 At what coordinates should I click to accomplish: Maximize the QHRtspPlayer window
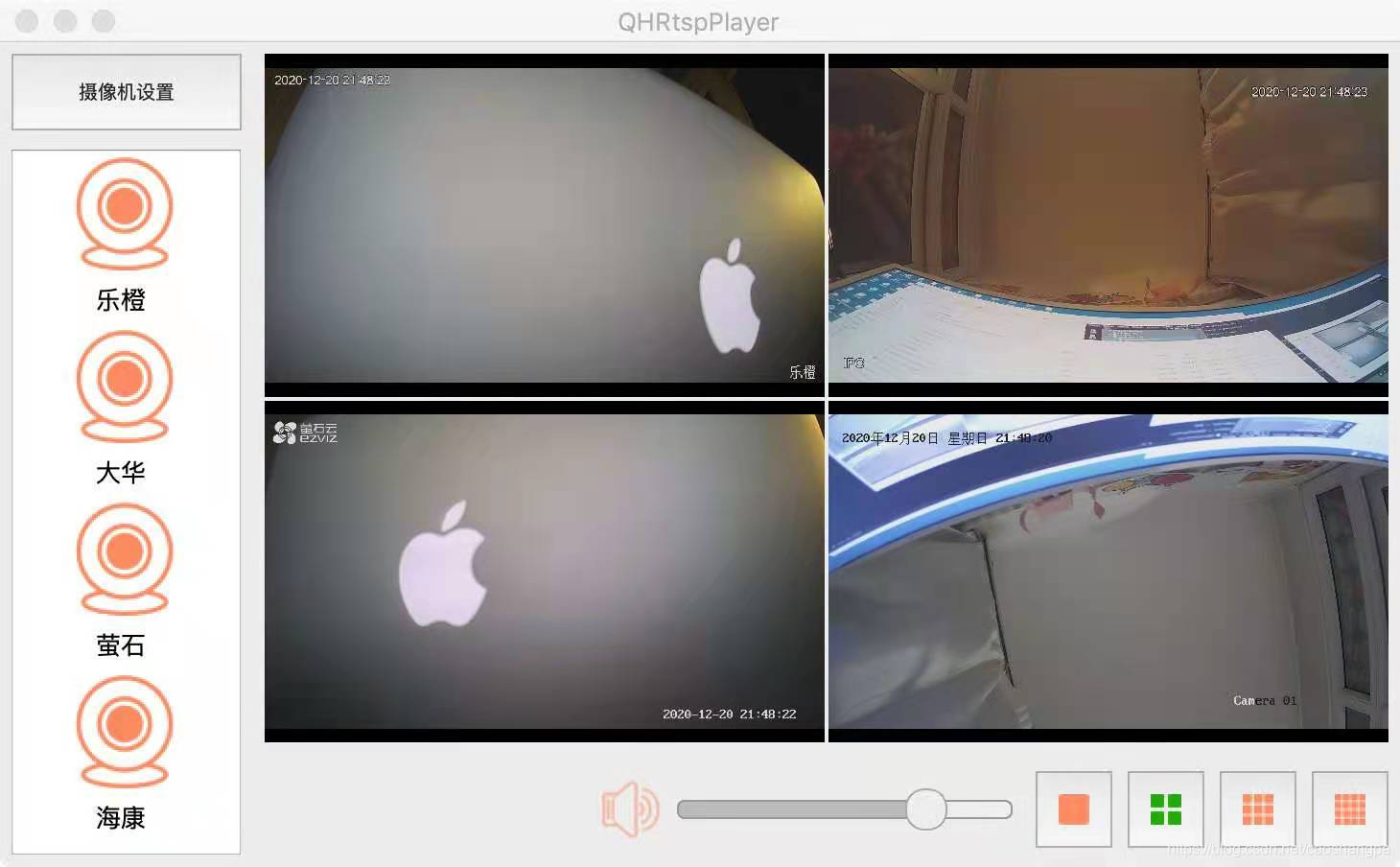pos(104,21)
